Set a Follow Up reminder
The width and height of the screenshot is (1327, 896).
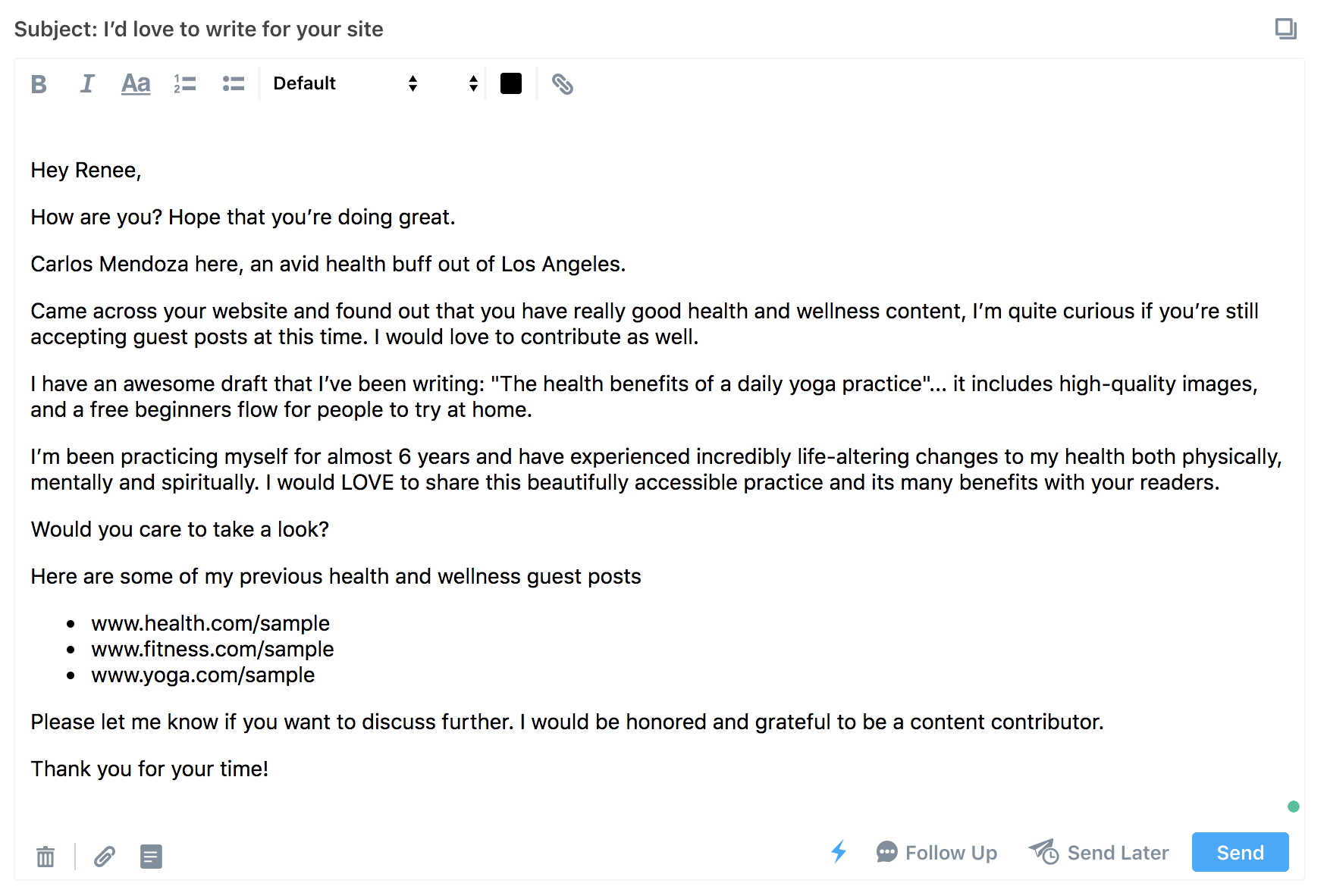click(936, 853)
